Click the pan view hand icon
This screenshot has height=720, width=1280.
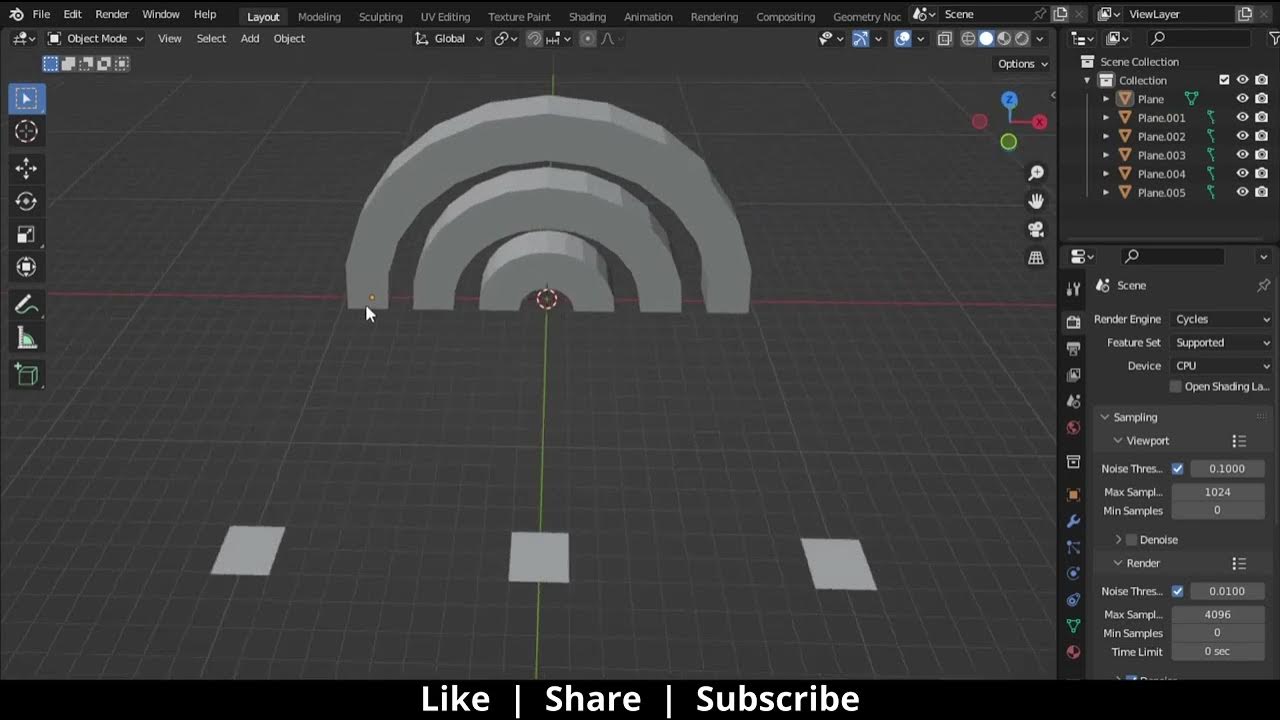[1036, 201]
